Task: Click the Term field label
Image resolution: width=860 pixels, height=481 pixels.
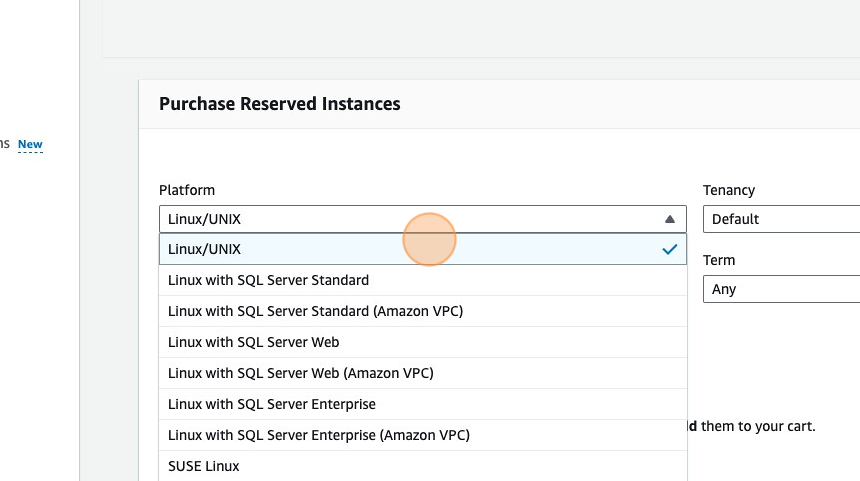Action: pyautogui.click(x=719, y=260)
